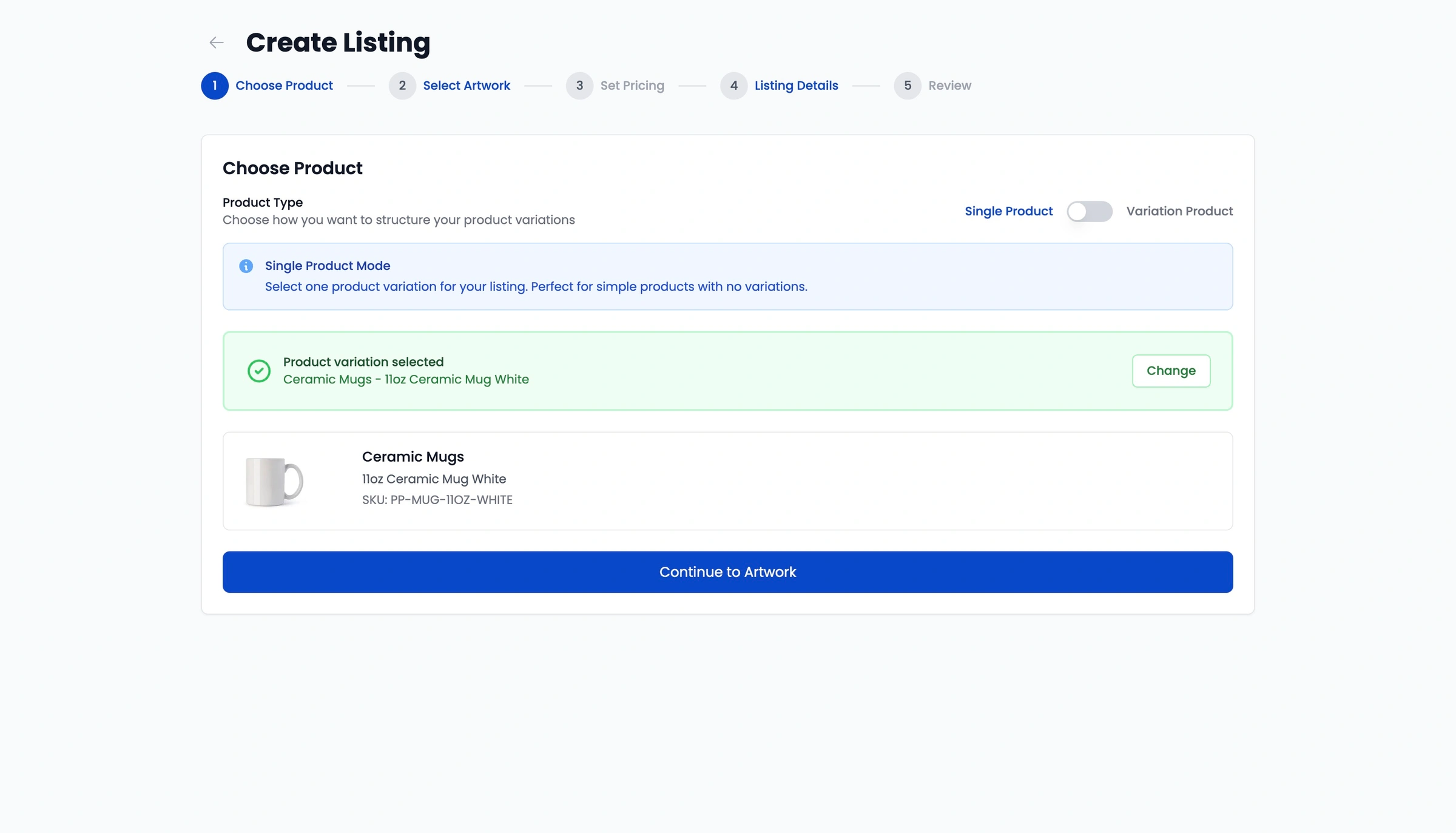Viewport: 1456px width, 833px height.
Task: Click the blue info icon in Single Product Mode
Action: pos(246,266)
